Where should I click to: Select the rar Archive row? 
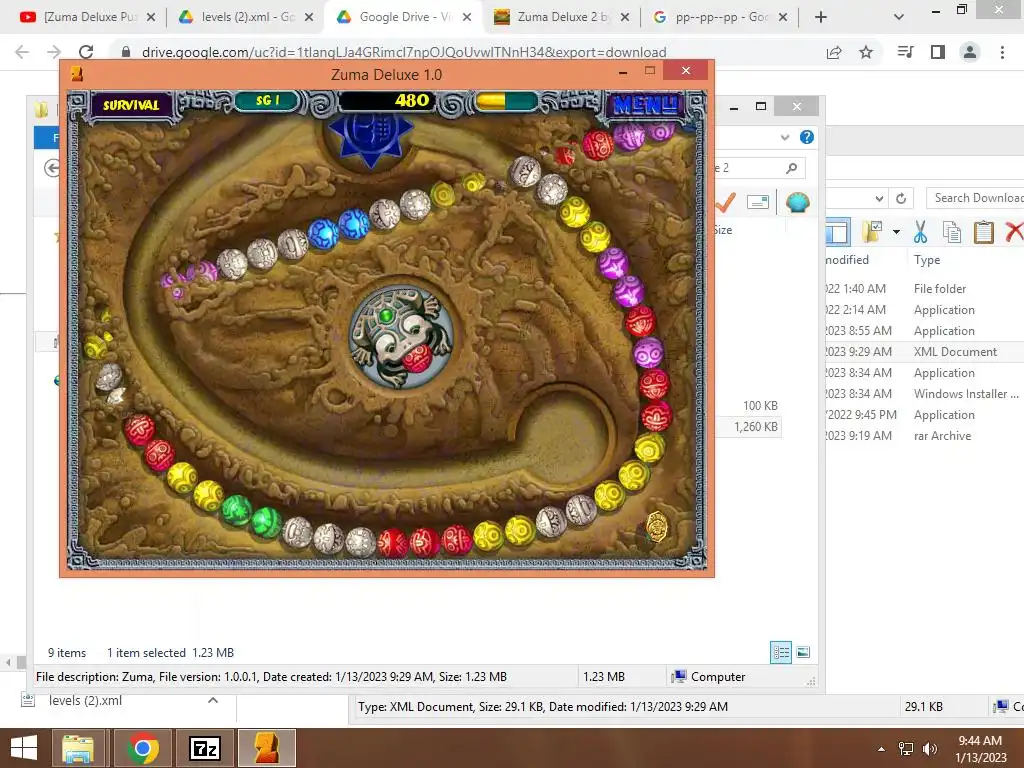pyautogui.click(x=924, y=436)
